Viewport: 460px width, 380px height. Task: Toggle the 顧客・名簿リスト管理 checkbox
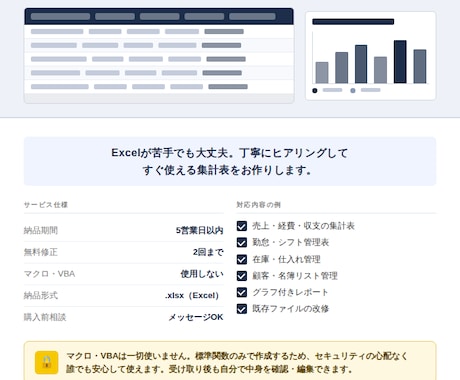pyautogui.click(x=242, y=276)
